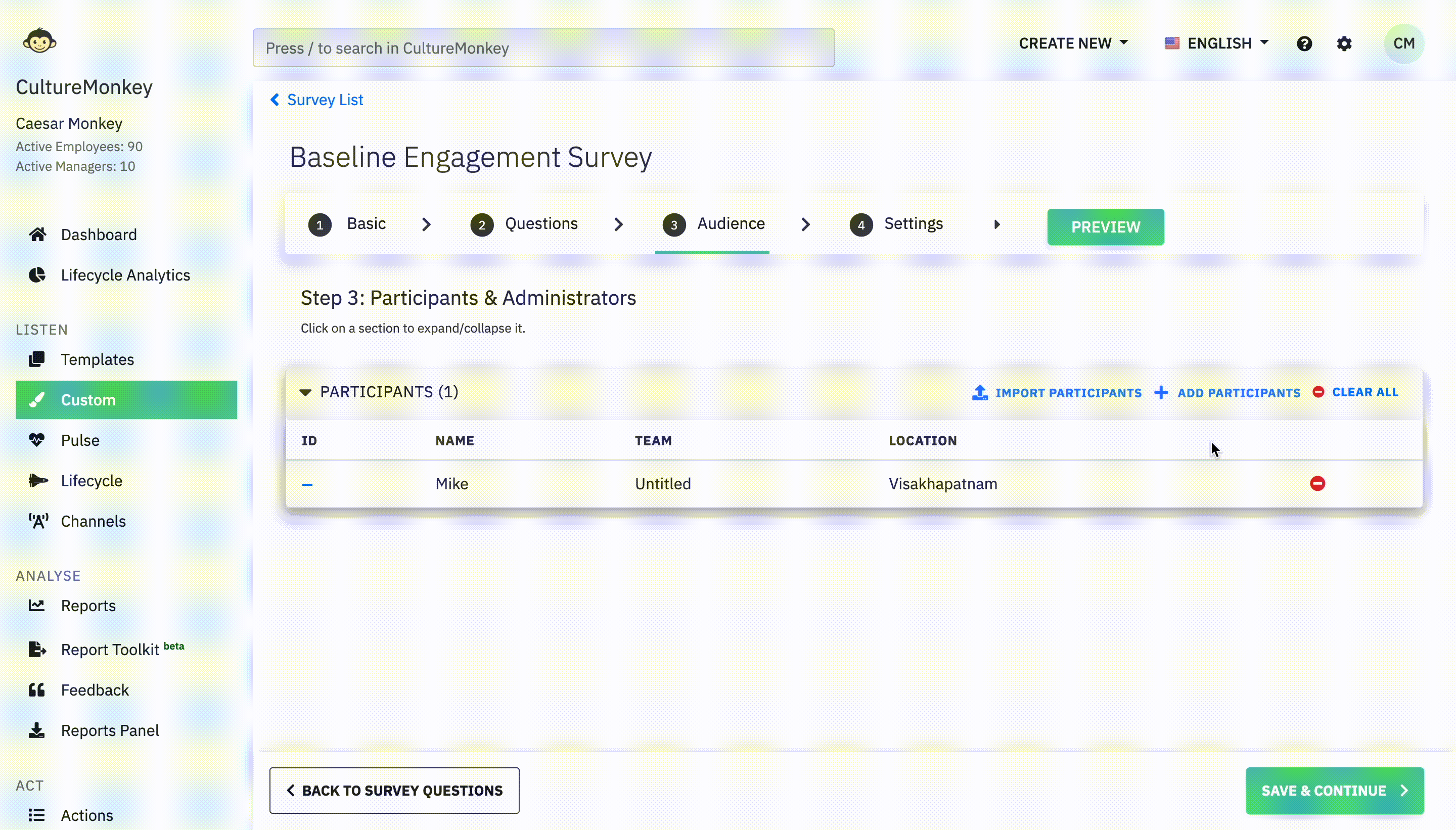Click the name cell "Mike"
This screenshot has height=830, width=1456.
tap(452, 483)
